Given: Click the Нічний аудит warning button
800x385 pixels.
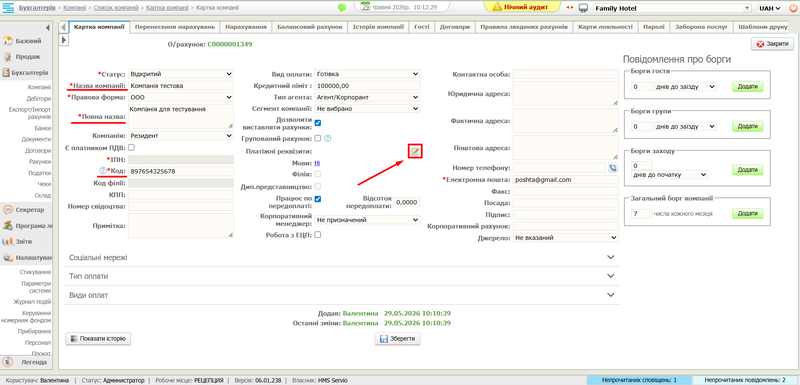Looking at the screenshot, I should [x=521, y=8].
